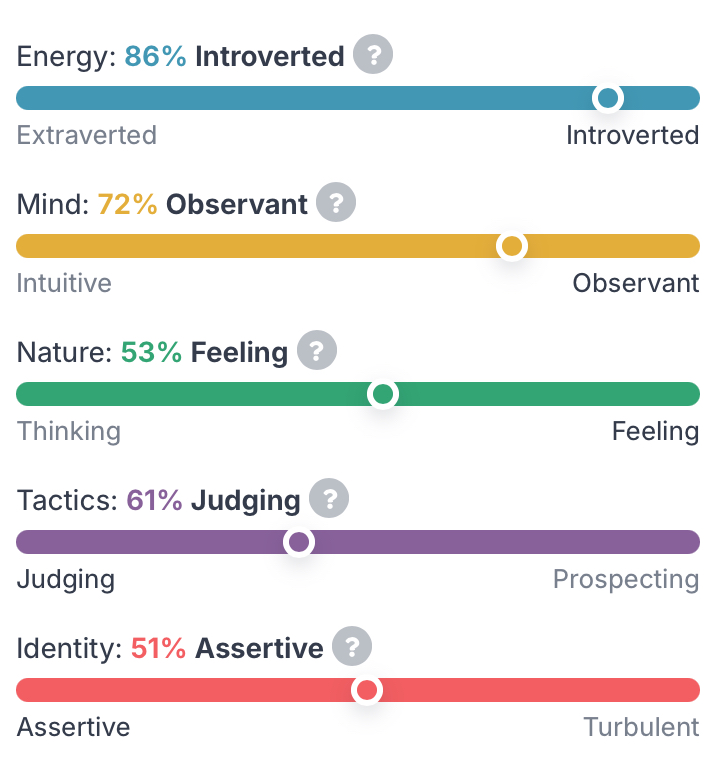Screen dimensions: 717x779
Task: Show help for Tactics Judging trait
Action: 329,498
